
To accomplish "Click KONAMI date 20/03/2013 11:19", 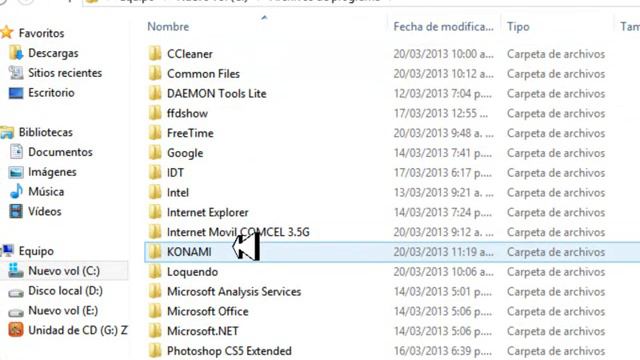I will coord(443,252).
